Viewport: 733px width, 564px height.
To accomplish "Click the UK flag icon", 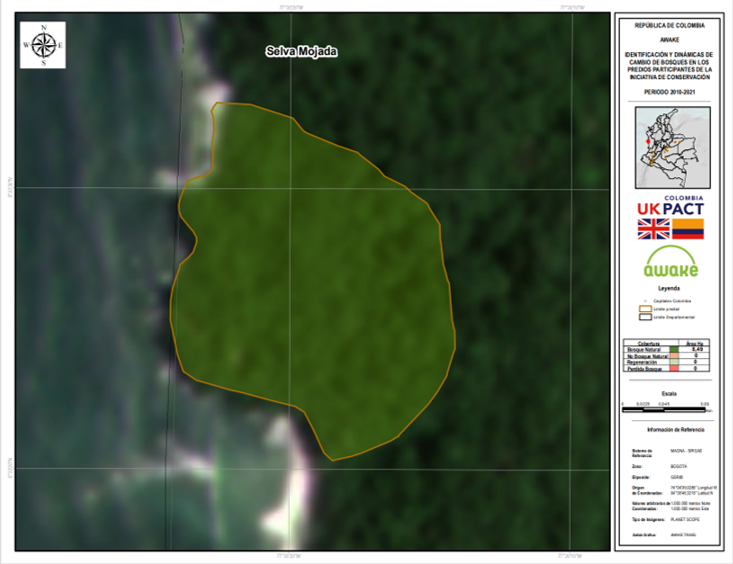I will (653, 229).
